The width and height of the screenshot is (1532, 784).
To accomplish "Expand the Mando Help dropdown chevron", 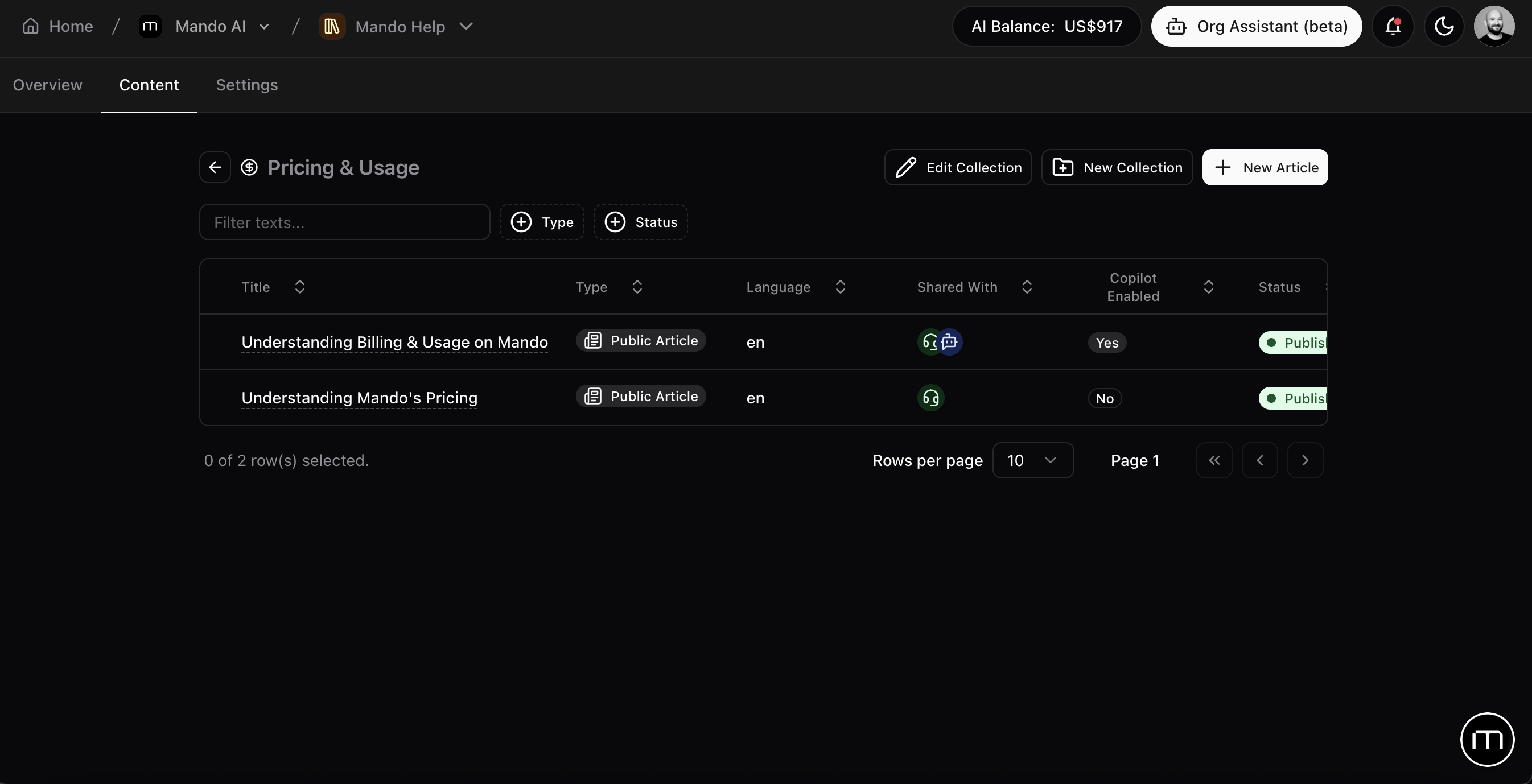I will (466, 26).
